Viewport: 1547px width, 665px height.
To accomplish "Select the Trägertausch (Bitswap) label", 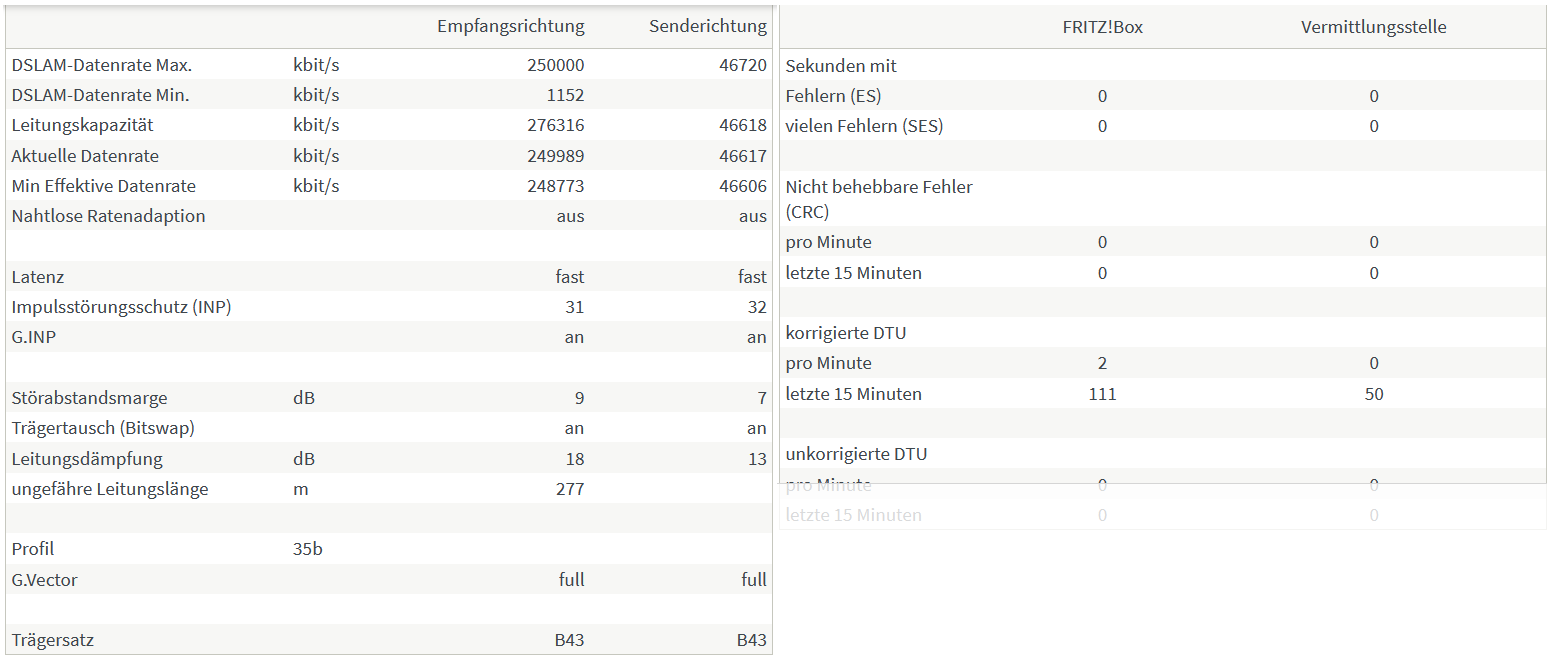I will (x=103, y=428).
